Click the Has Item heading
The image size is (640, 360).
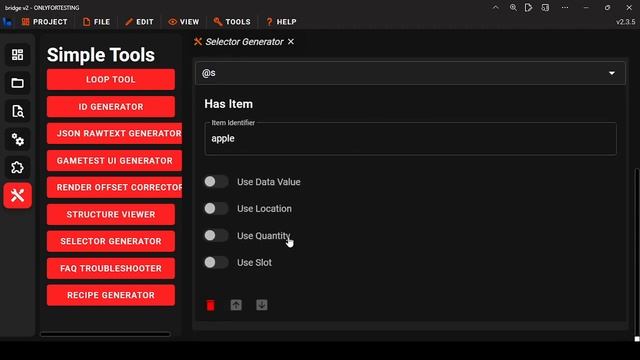tap(229, 104)
